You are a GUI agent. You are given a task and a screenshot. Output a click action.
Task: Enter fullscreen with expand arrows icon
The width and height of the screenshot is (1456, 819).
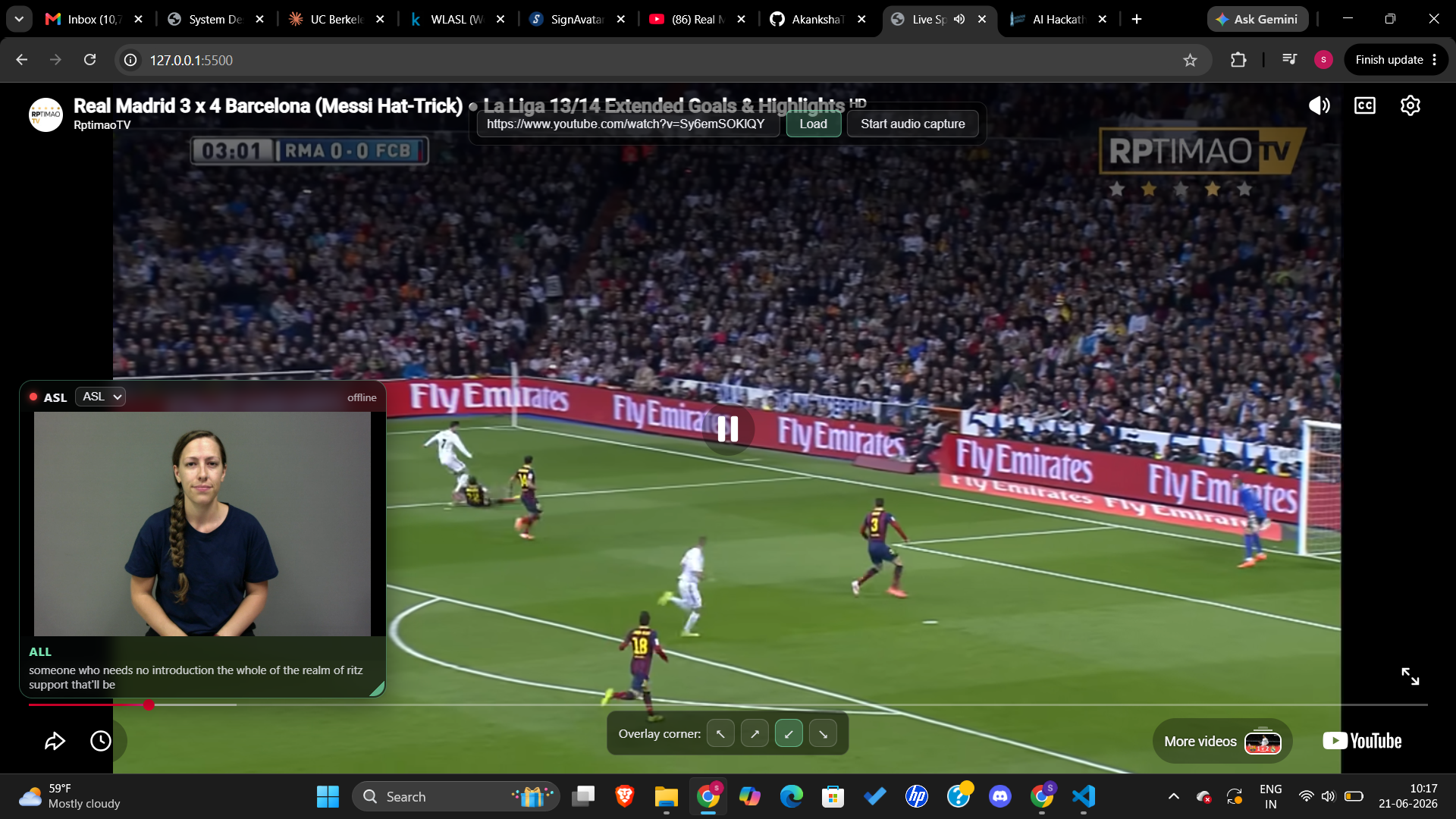pyautogui.click(x=1410, y=676)
